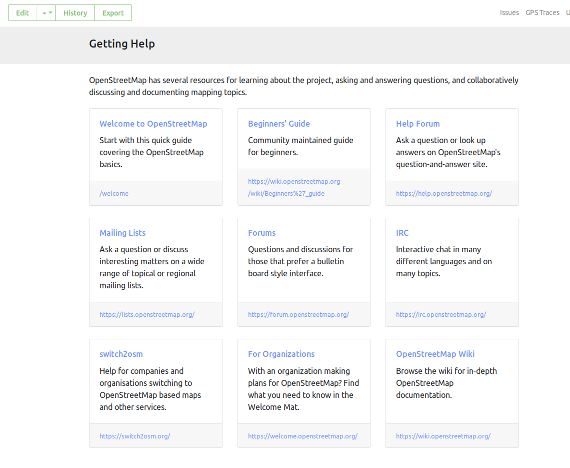Viewport: 570px width, 468px height.
Task: Open Welcome to OpenStreetMap heading link
Action: pyautogui.click(x=153, y=124)
